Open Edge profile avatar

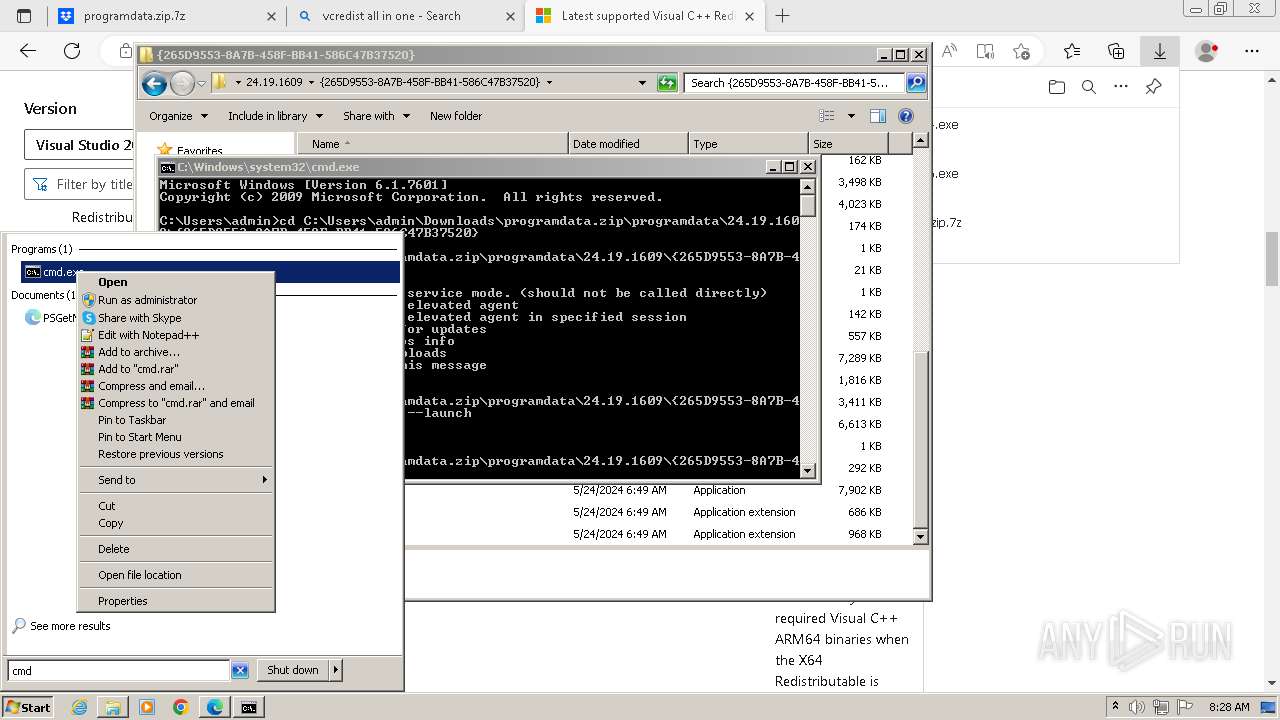click(1207, 51)
